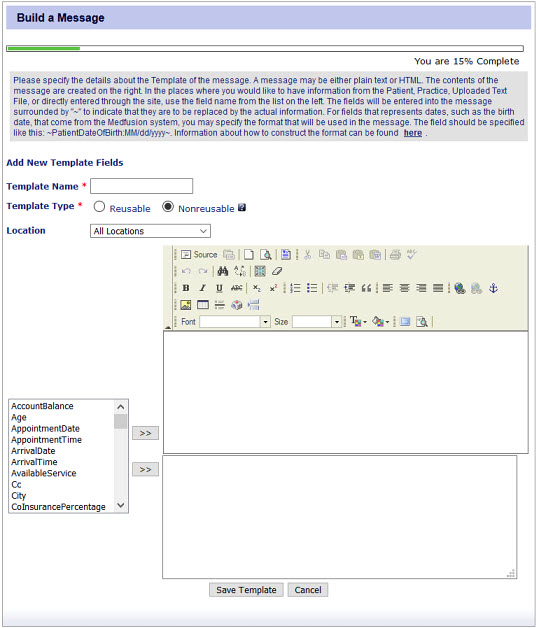Click the New Page icon in editor toolbar

[249, 255]
